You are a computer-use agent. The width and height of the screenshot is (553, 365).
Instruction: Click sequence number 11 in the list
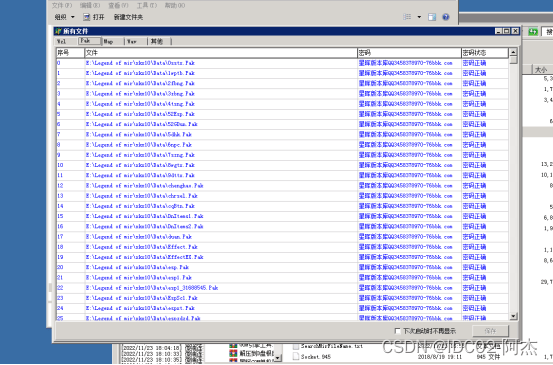point(60,175)
